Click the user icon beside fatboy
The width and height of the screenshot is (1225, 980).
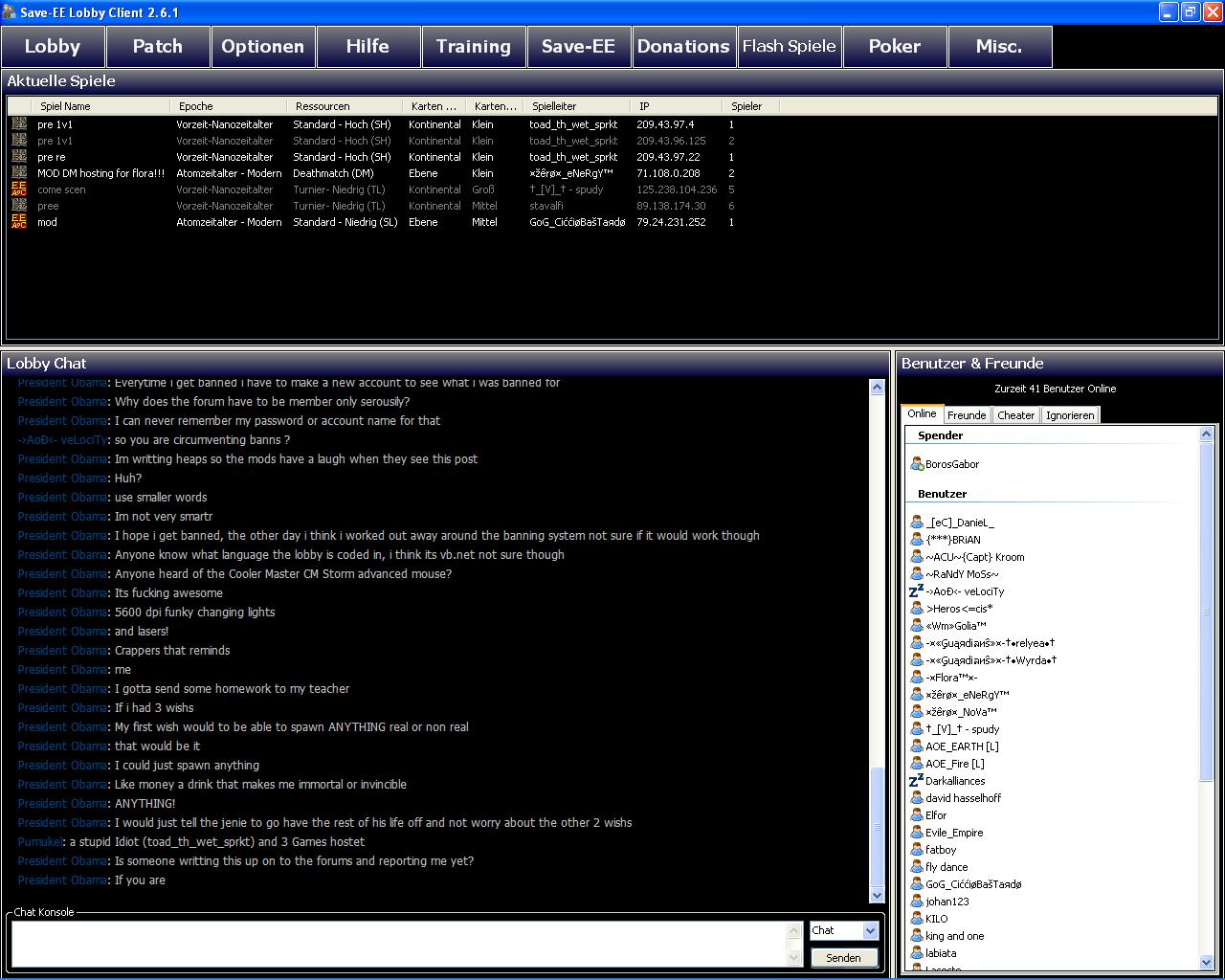click(917, 850)
